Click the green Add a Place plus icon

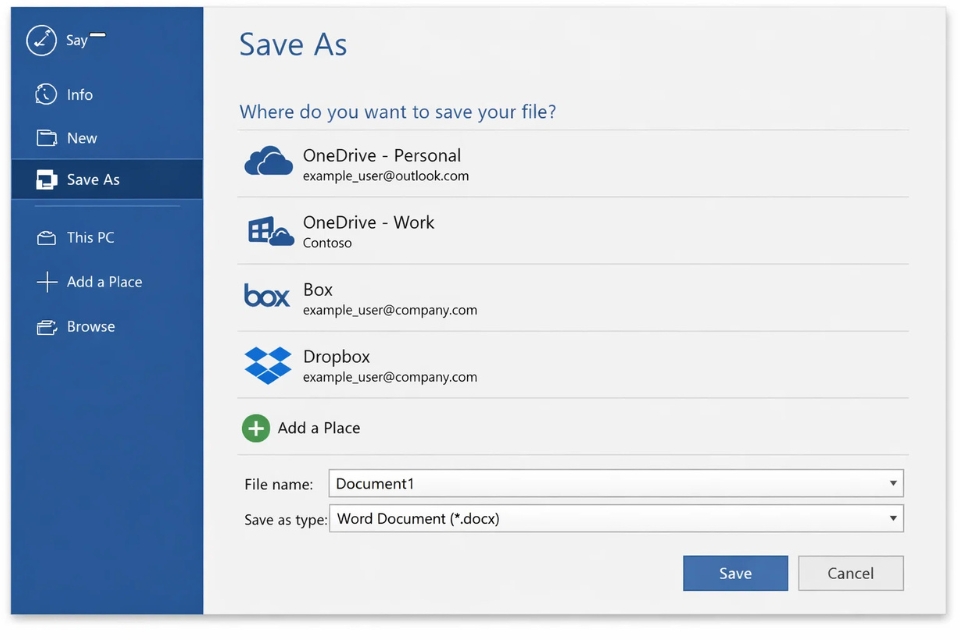[x=256, y=429]
